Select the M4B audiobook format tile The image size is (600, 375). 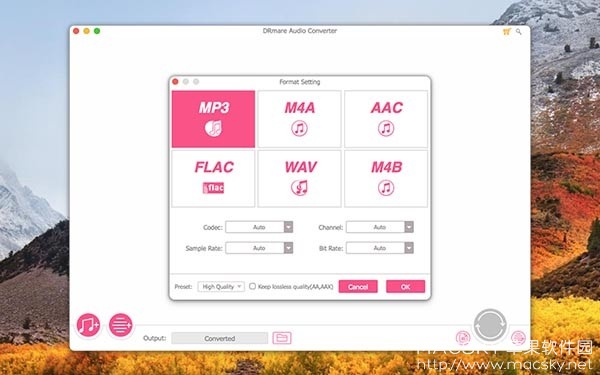pyautogui.click(x=386, y=178)
